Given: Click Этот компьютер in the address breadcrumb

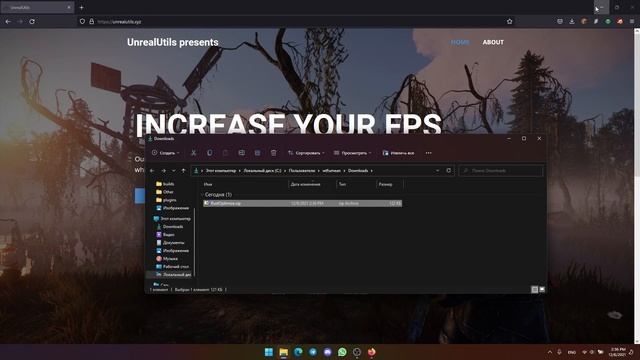Looking at the screenshot, I should tap(220, 171).
